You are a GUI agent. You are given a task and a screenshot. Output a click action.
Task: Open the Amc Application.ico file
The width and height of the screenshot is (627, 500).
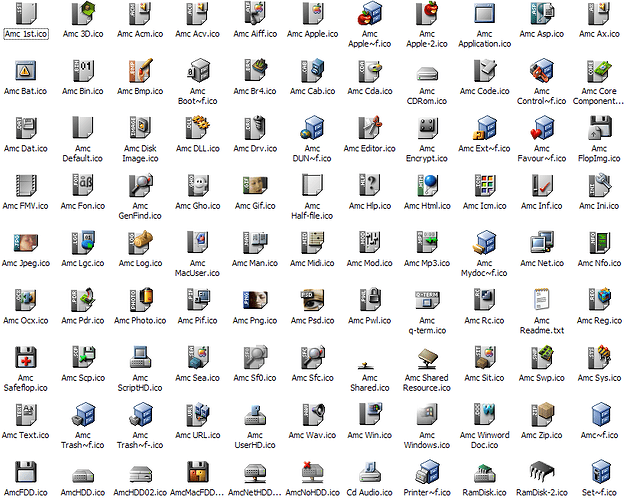[484, 13]
